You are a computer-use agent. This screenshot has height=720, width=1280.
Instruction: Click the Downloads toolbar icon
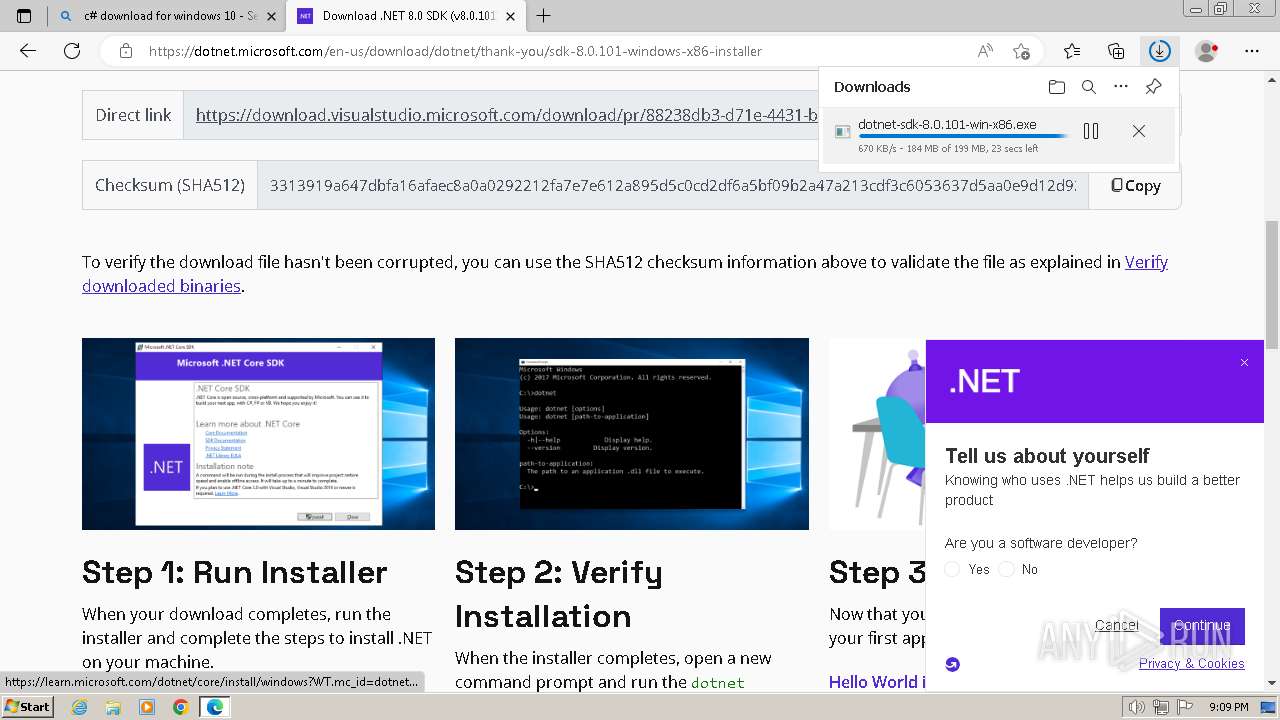tap(1159, 51)
